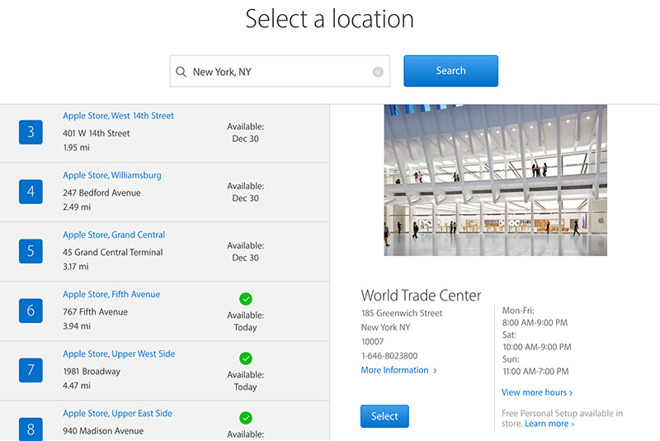660x441 pixels.
Task: Click the Select button for World Trade Center
Action: click(x=384, y=416)
